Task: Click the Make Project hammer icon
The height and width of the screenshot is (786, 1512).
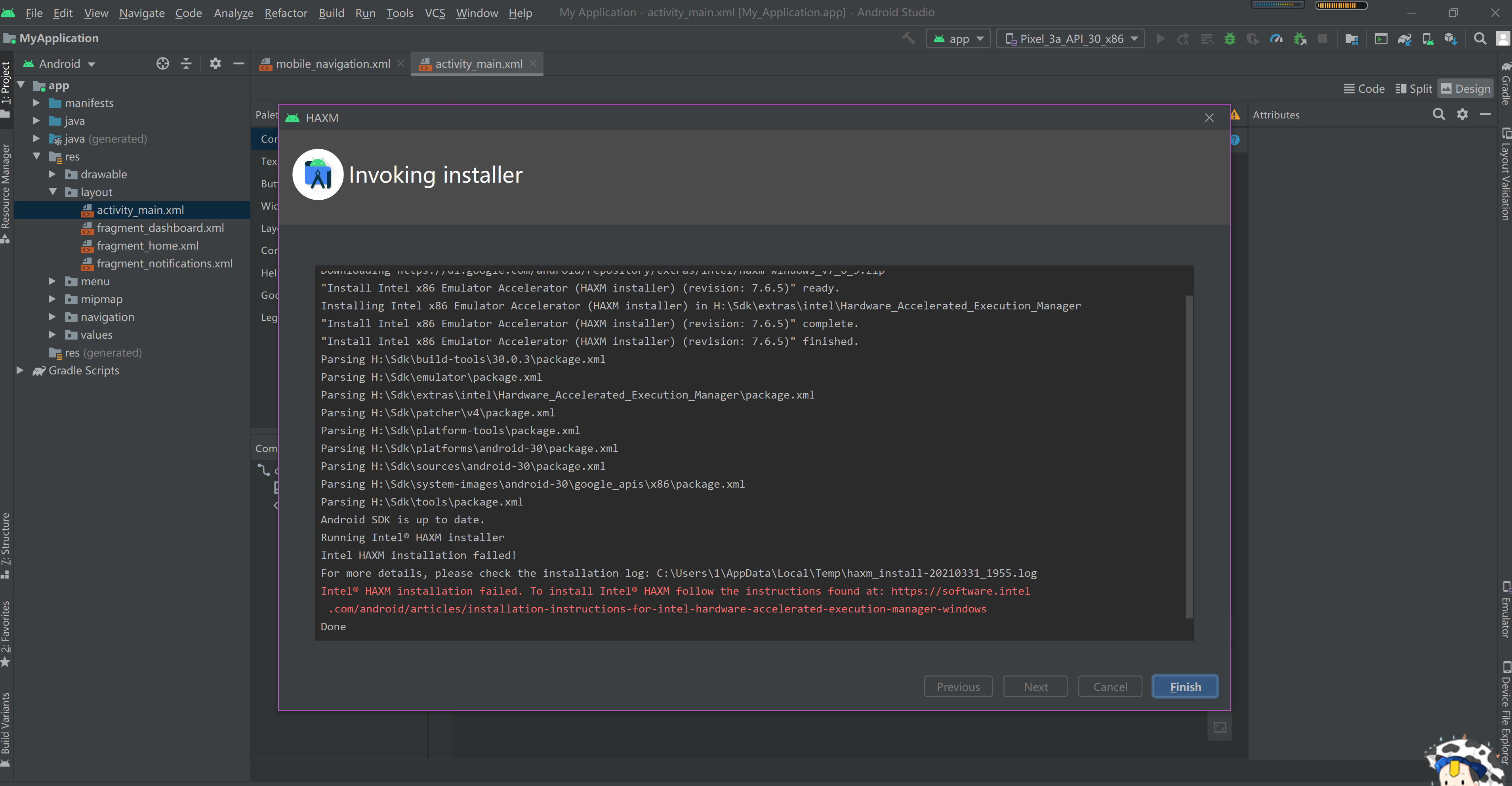Action: point(909,39)
